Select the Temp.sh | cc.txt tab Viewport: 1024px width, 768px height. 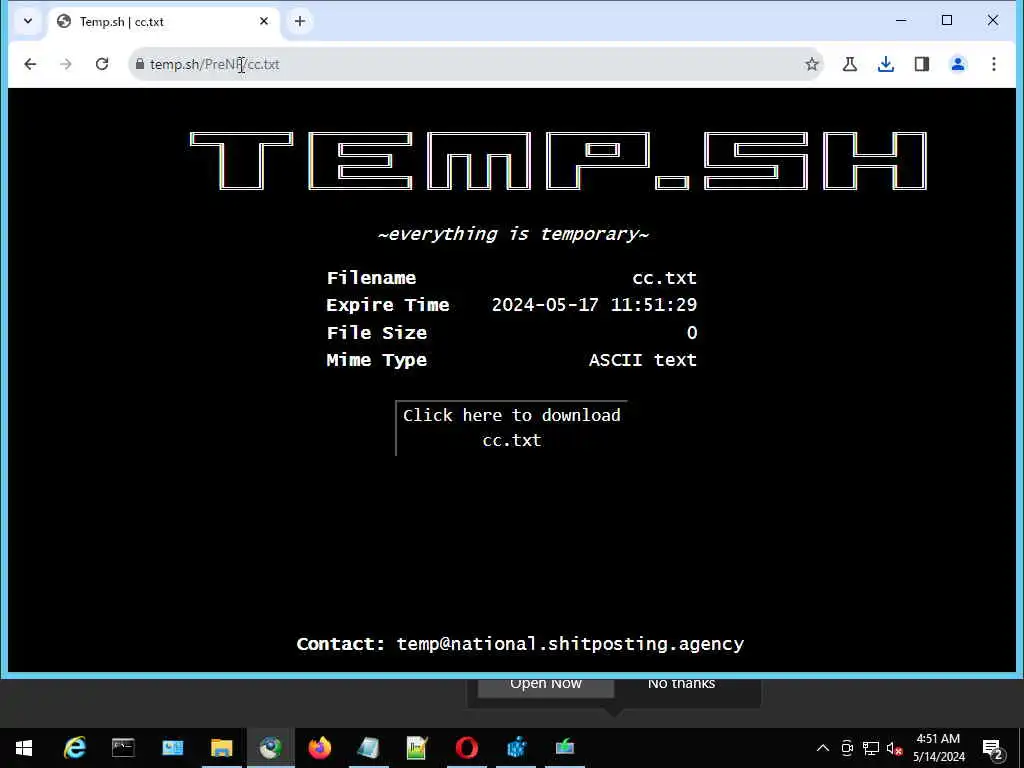tap(163, 22)
